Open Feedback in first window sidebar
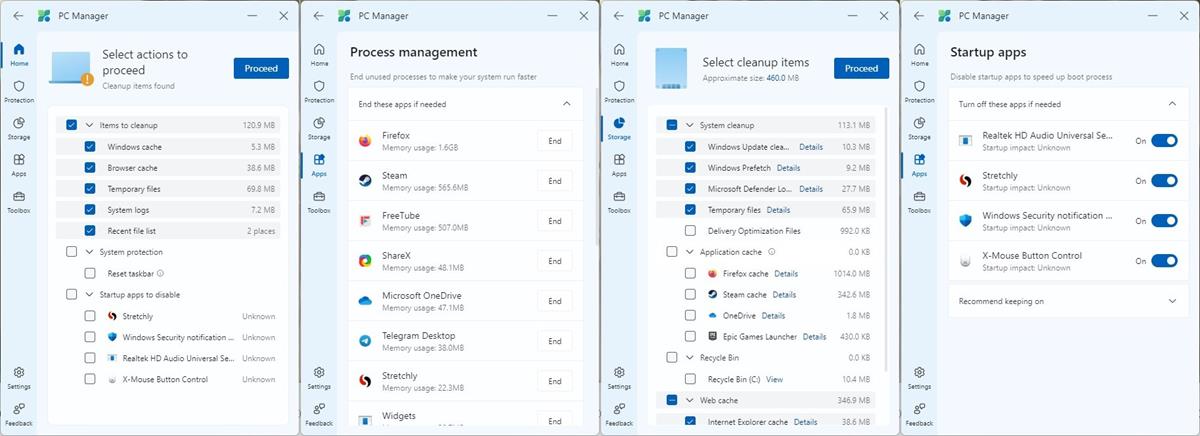The image size is (1200, 436). click(19, 414)
